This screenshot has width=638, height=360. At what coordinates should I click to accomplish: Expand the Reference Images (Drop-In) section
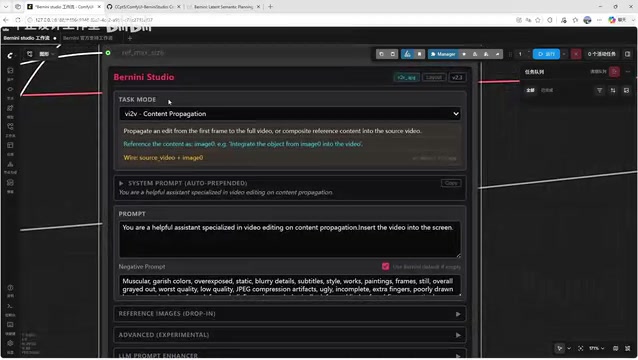[290, 314]
